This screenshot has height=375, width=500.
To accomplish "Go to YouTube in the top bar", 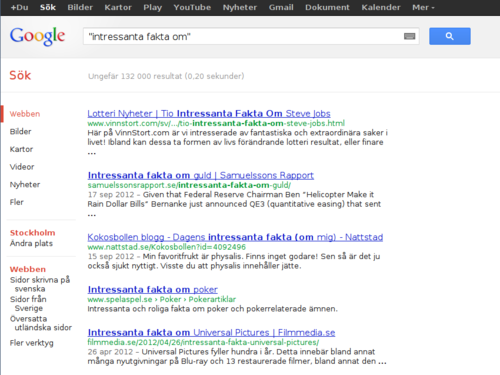I will click(192, 7).
